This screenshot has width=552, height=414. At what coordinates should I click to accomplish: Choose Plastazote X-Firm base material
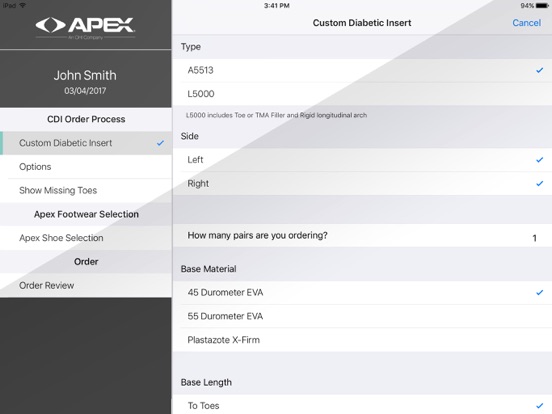pos(362,340)
